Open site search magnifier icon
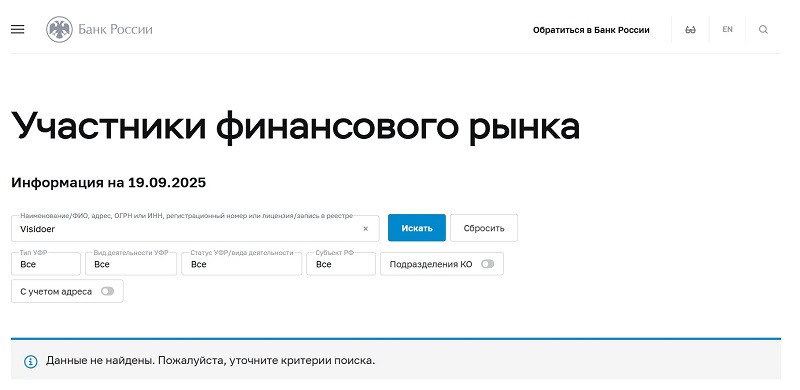Image resolution: width=800 pixels, height=390 pixels. tap(763, 30)
